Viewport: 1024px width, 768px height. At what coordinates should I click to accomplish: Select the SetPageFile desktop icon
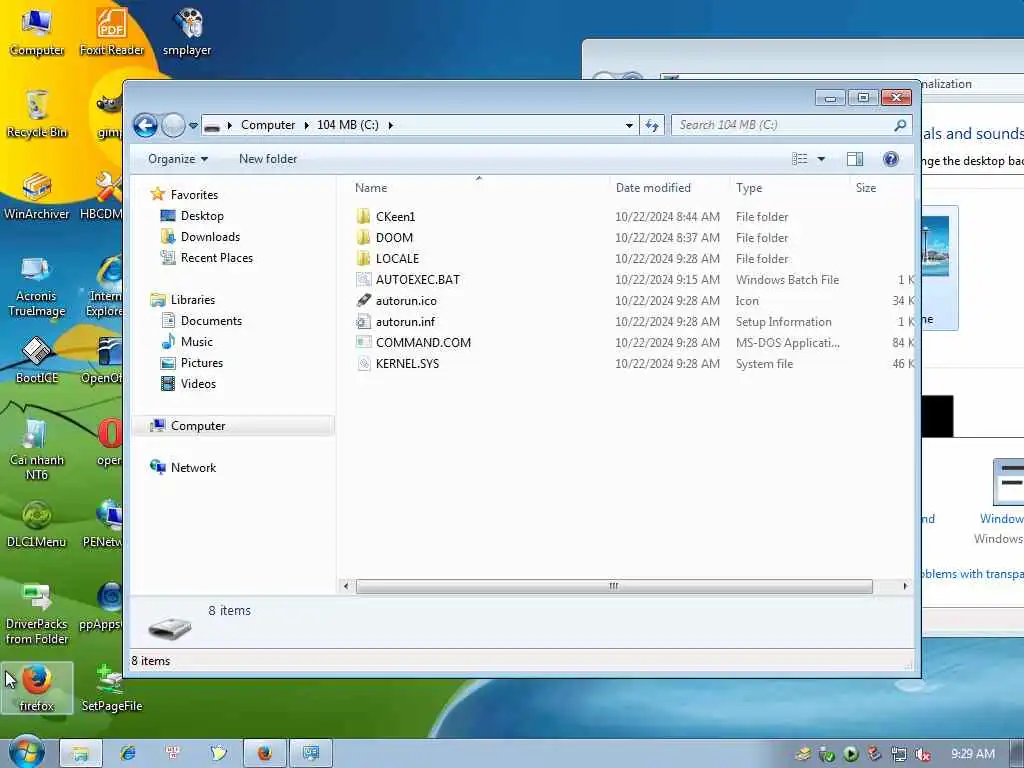112,688
